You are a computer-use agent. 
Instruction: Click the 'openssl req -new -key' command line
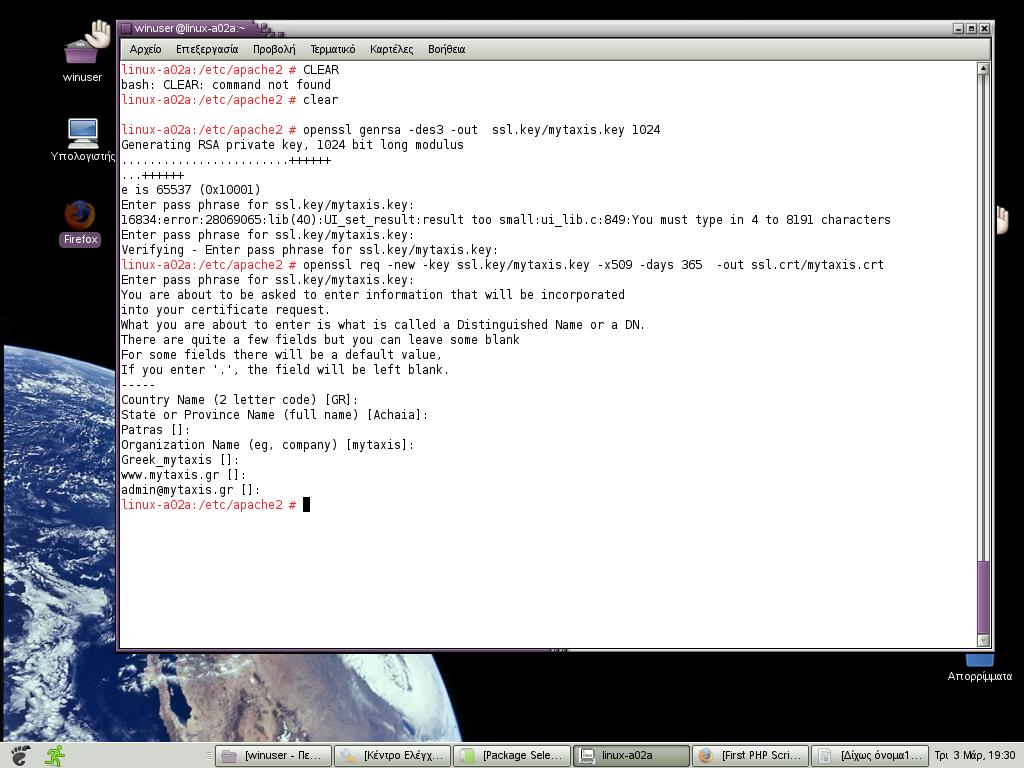coord(502,265)
